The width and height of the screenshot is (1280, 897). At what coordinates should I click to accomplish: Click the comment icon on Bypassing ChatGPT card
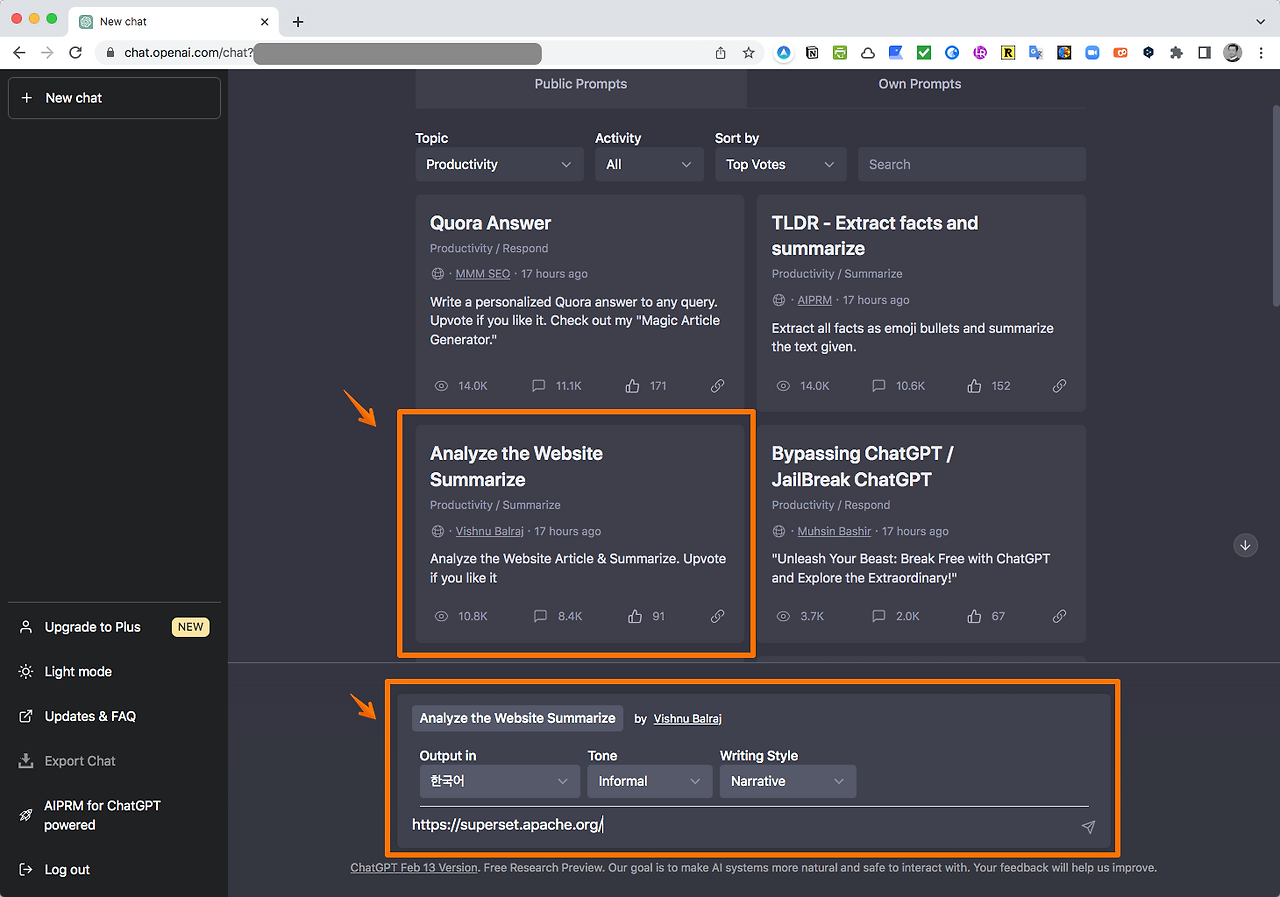pyautogui.click(x=879, y=616)
